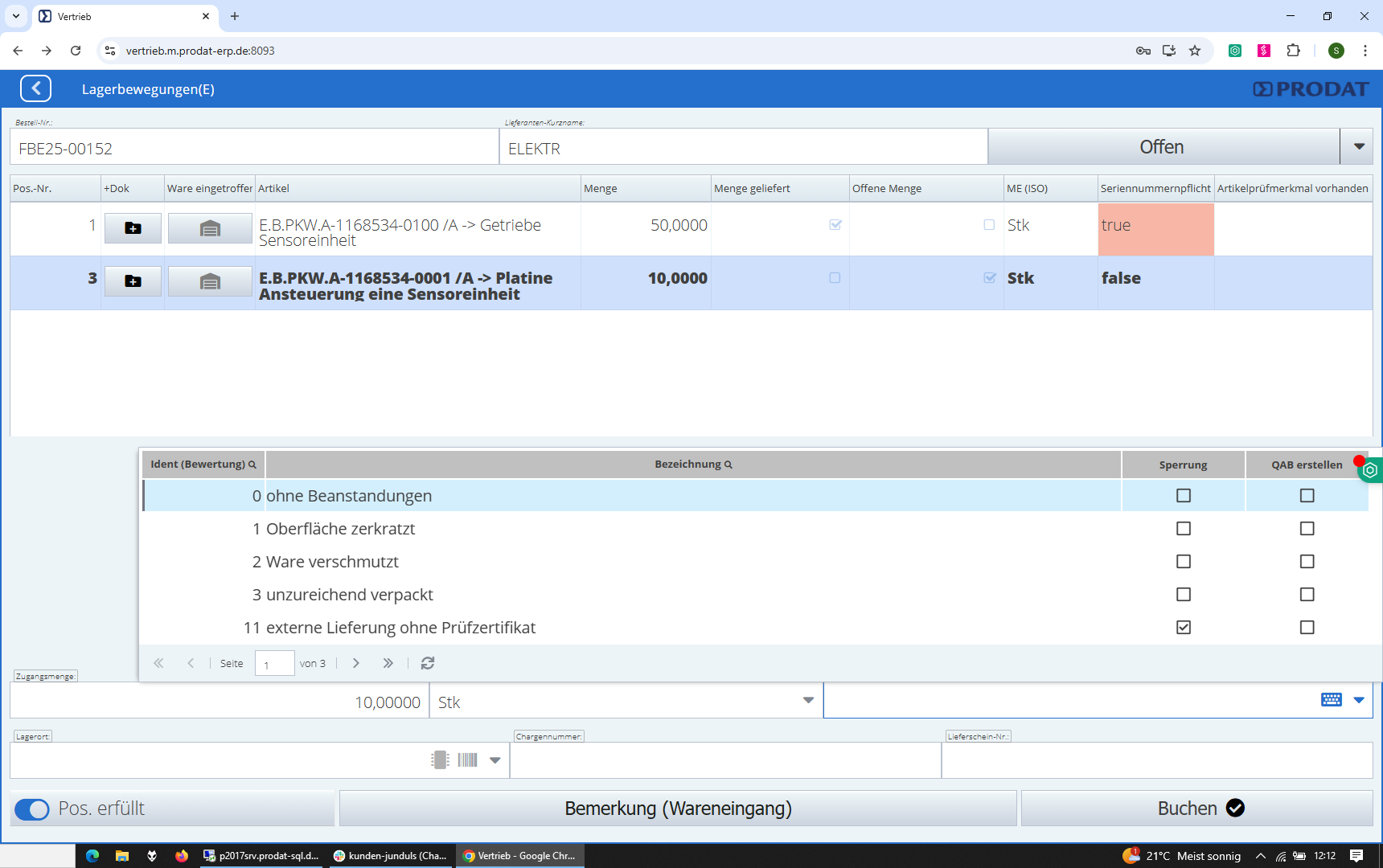Image resolution: width=1383 pixels, height=868 pixels.
Task: Open the Stk unit dropdown
Action: point(808,701)
